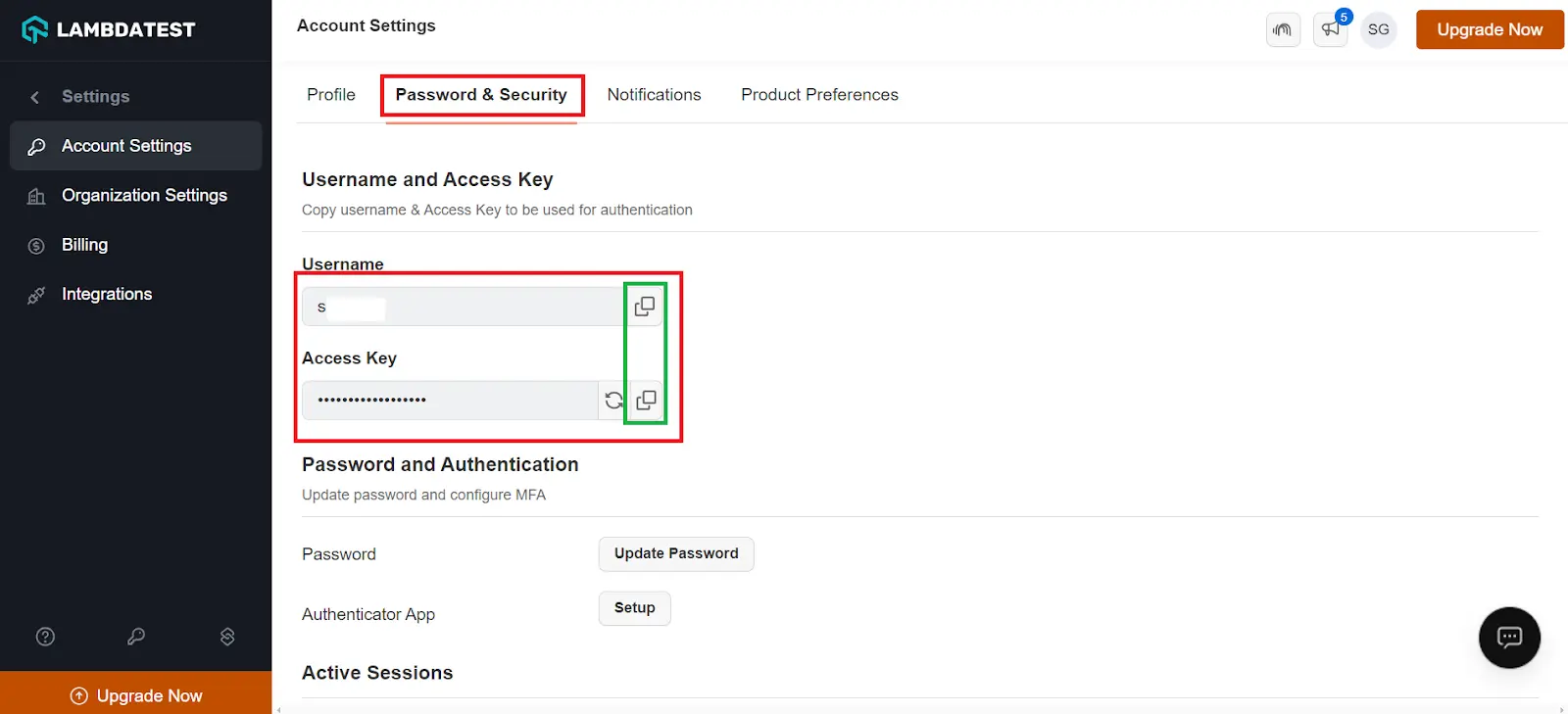Screen dimensions: 1568x714
Task: Regenerate the Access Key with the refresh icon
Action: click(x=613, y=400)
